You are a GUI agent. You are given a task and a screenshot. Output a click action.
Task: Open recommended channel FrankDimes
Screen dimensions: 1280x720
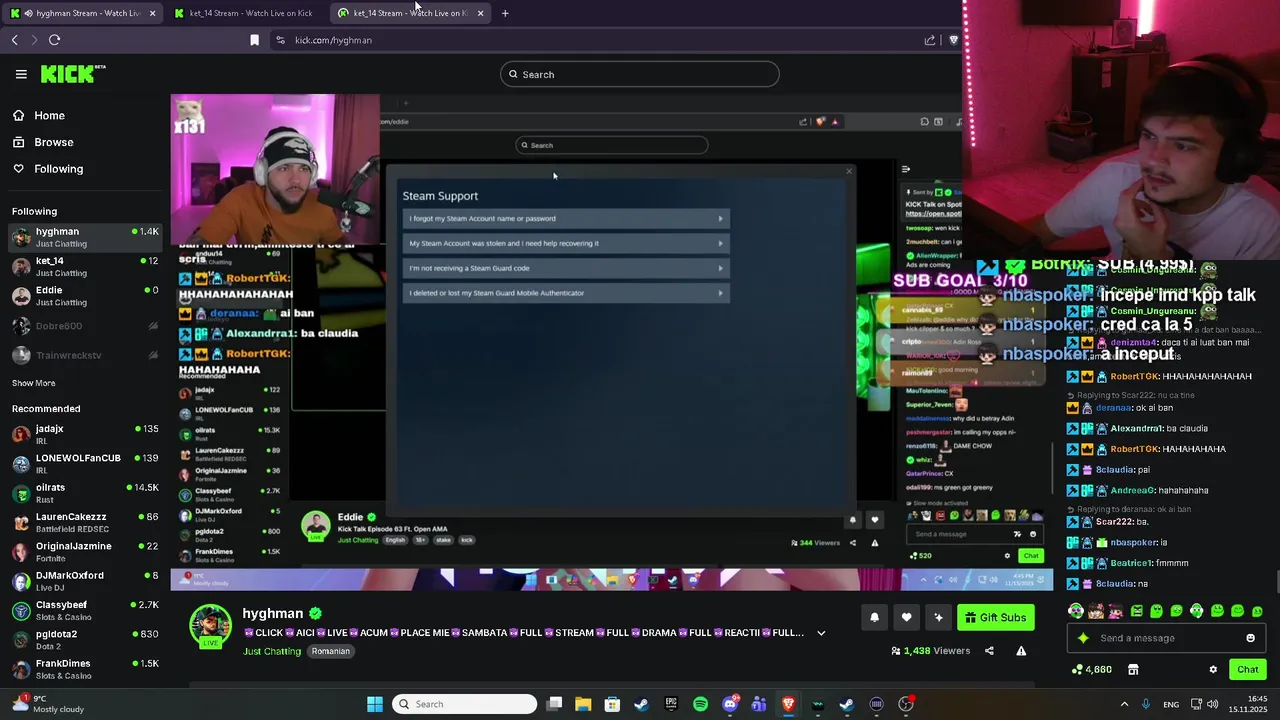pyautogui.click(x=85, y=669)
